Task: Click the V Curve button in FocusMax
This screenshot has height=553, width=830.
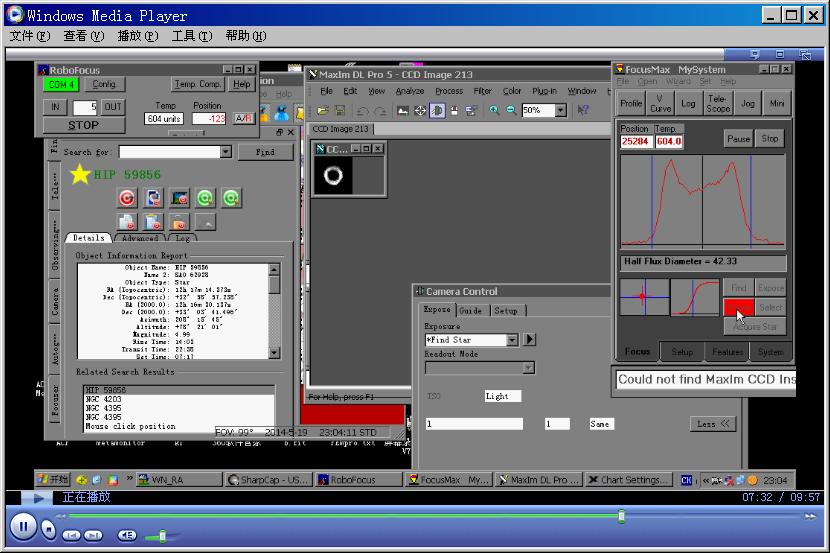Action: [x=660, y=103]
